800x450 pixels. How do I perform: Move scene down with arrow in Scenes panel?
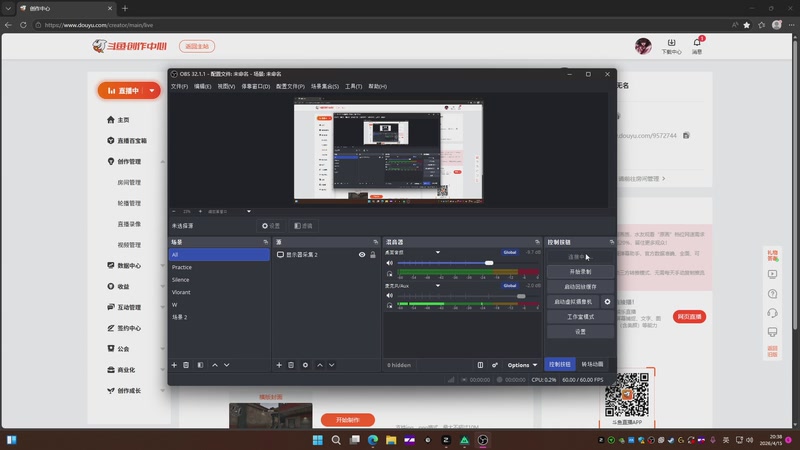[x=227, y=365]
